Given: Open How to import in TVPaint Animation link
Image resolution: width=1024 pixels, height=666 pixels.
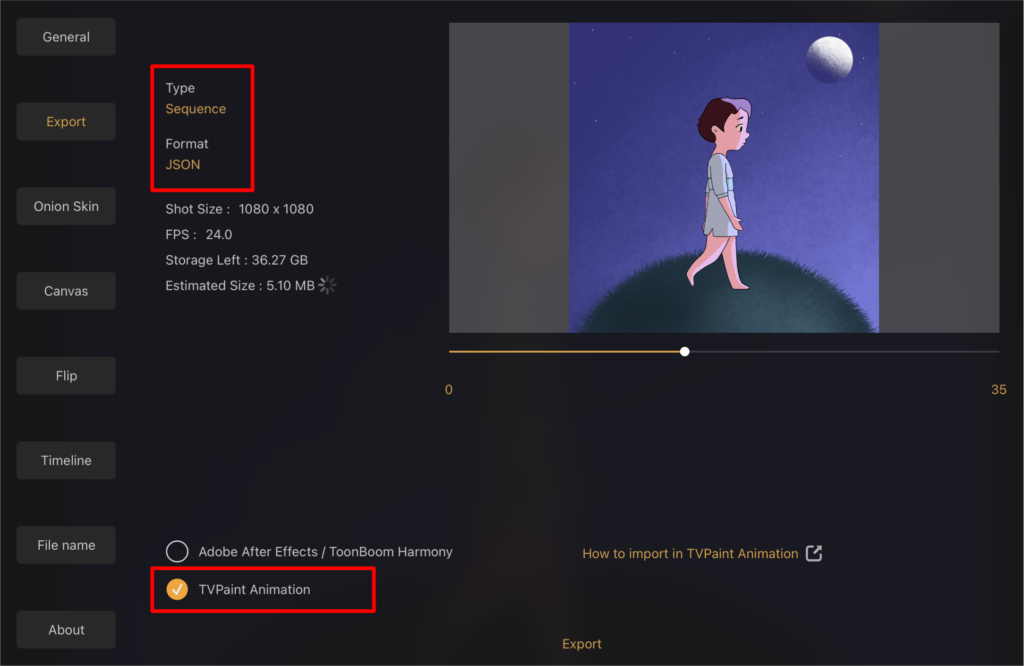Looking at the screenshot, I should (x=690, y=554).
